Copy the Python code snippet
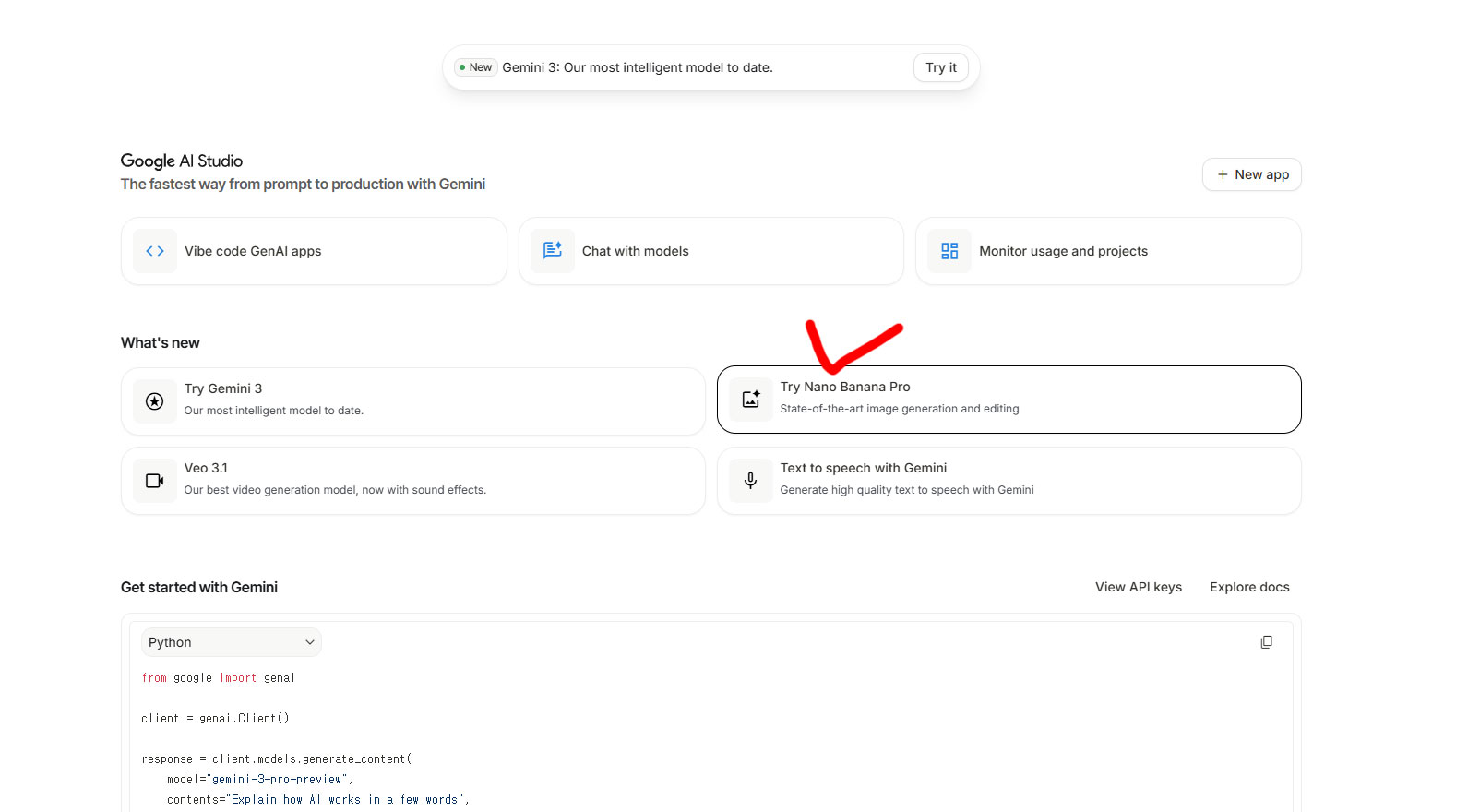Screen dimensions: 1480x812 click(x=1266, y=642)
